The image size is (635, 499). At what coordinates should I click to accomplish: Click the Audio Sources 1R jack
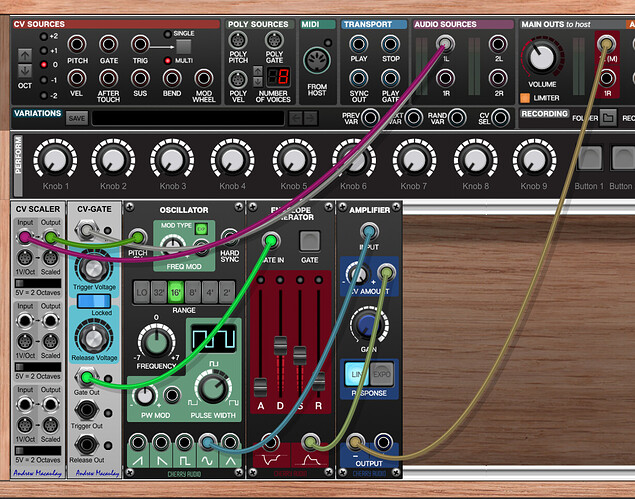pos(445,78)
